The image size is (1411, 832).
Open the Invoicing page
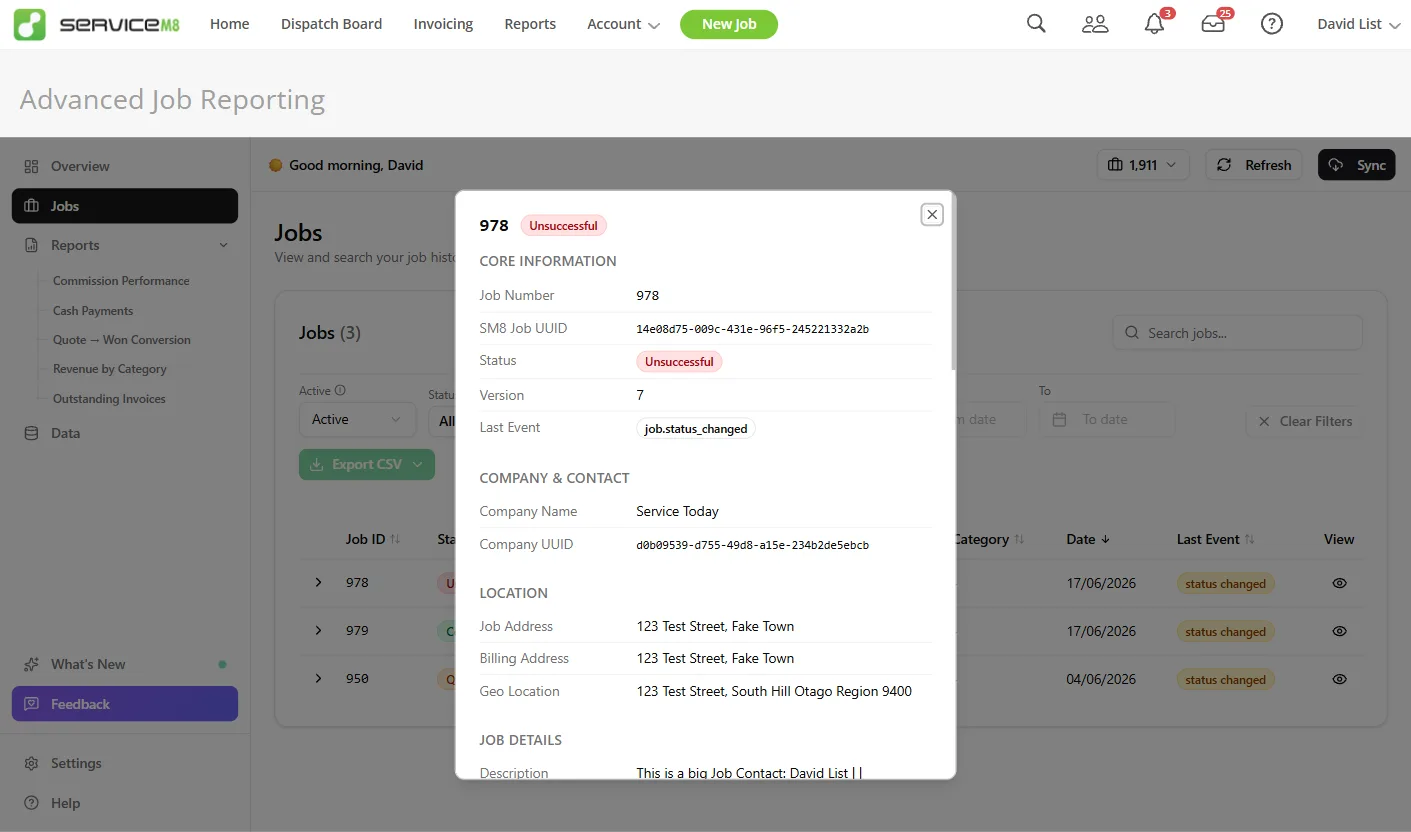pos(443,24)
